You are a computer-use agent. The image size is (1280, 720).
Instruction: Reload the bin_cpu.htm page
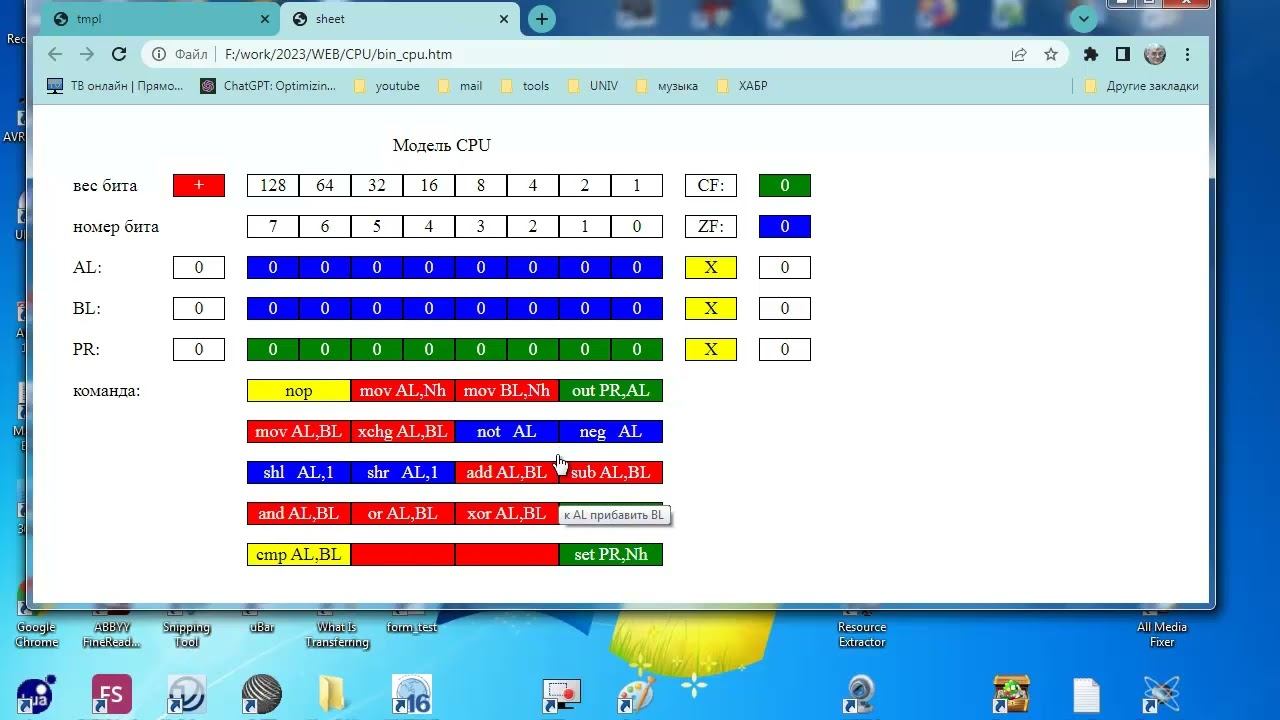coord(119,55)
